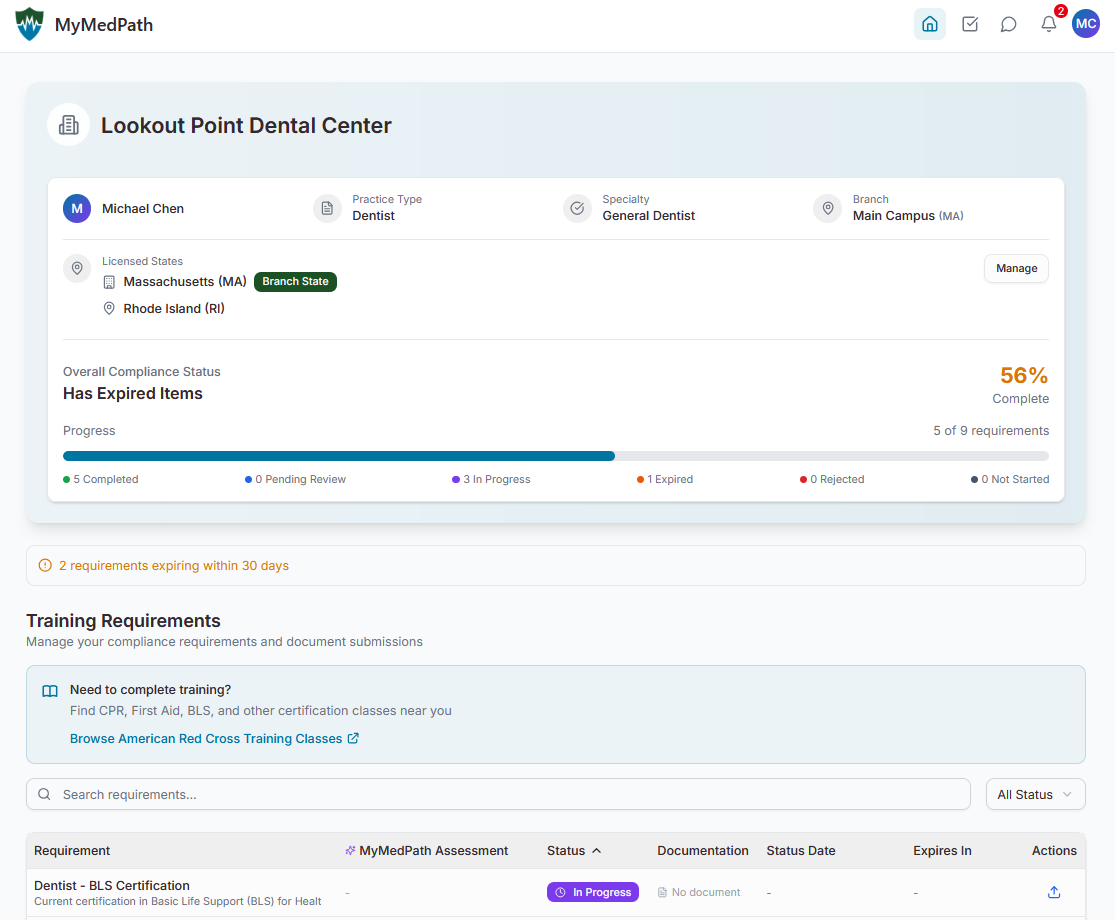Click the document icon next to Practice Type
This screenshot has width=1115, height=920.
327,208
